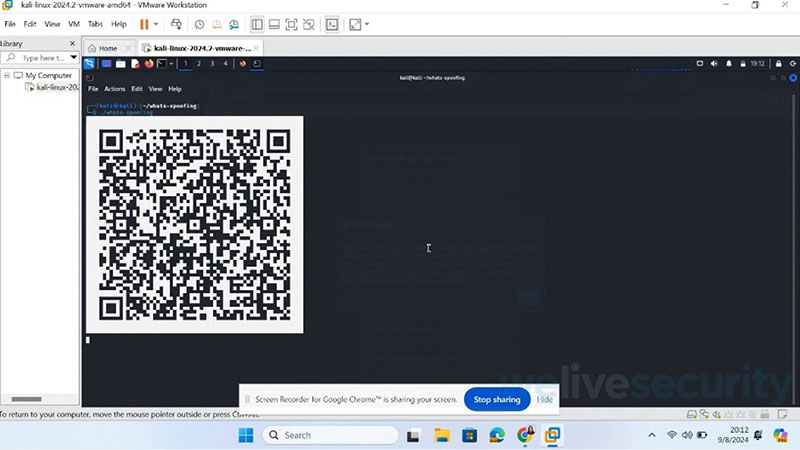
Task: Switch to Kali workspace 4
Action: (x=225, y=64)
